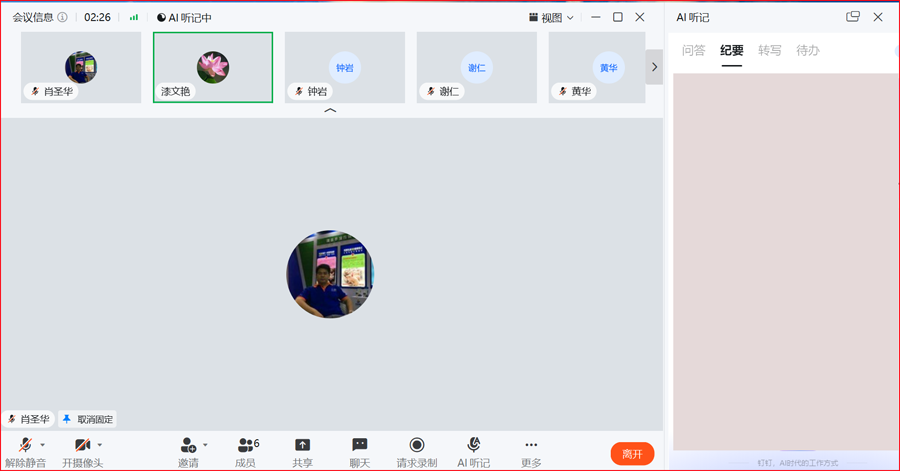Open the 视图 layout dropdown
The height and width of the screenshot is (471, 900).
click(551, 18)
